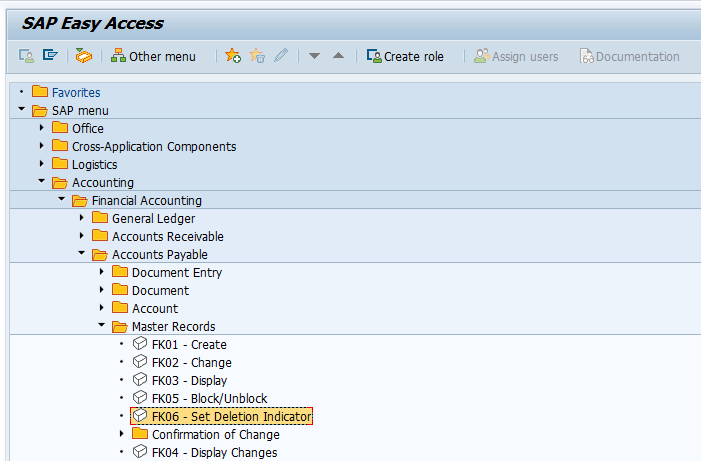The width and height of the screenshot is (701, 461).
Task: Click the FK02 - Change transaction icon
Action: click(x=139, y=362)
